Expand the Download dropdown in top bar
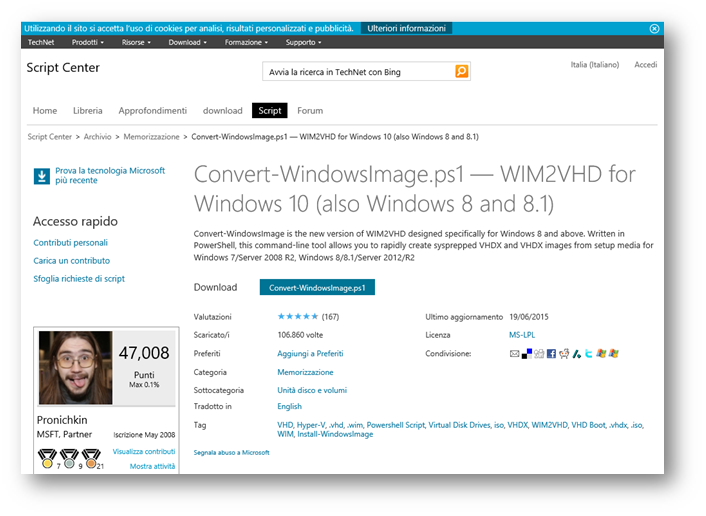The height and width of the screenshot is (516, 706). coord(188,42)
